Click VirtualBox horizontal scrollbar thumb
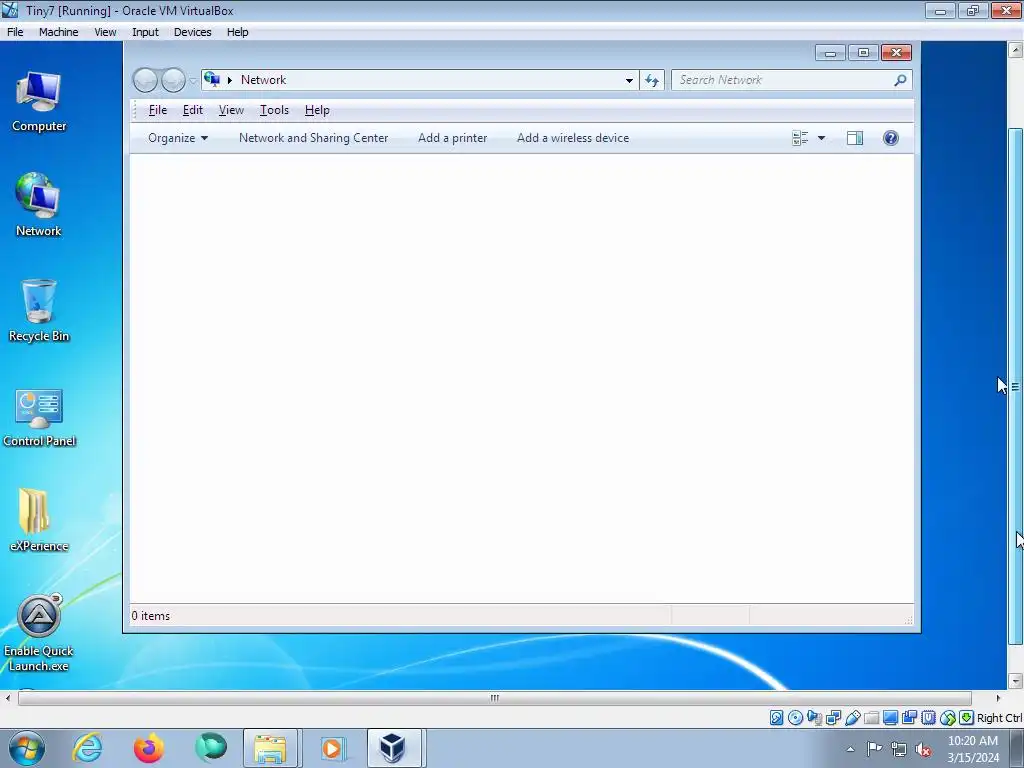 point(494,697)
